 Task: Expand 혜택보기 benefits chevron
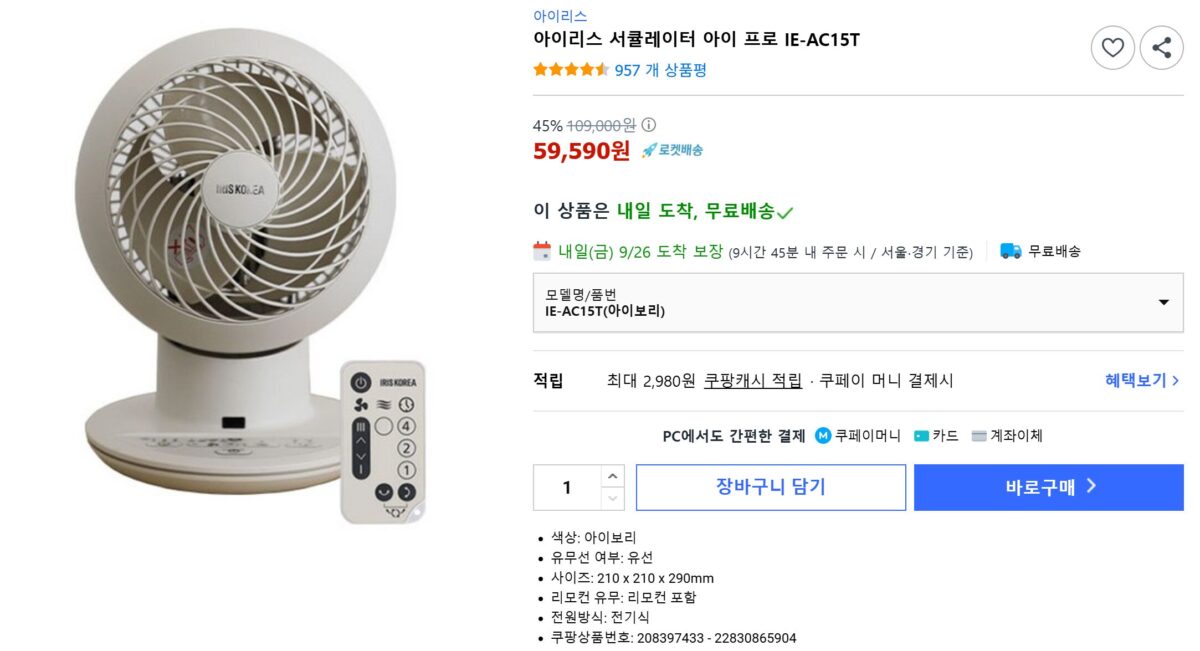(1175, 380)
